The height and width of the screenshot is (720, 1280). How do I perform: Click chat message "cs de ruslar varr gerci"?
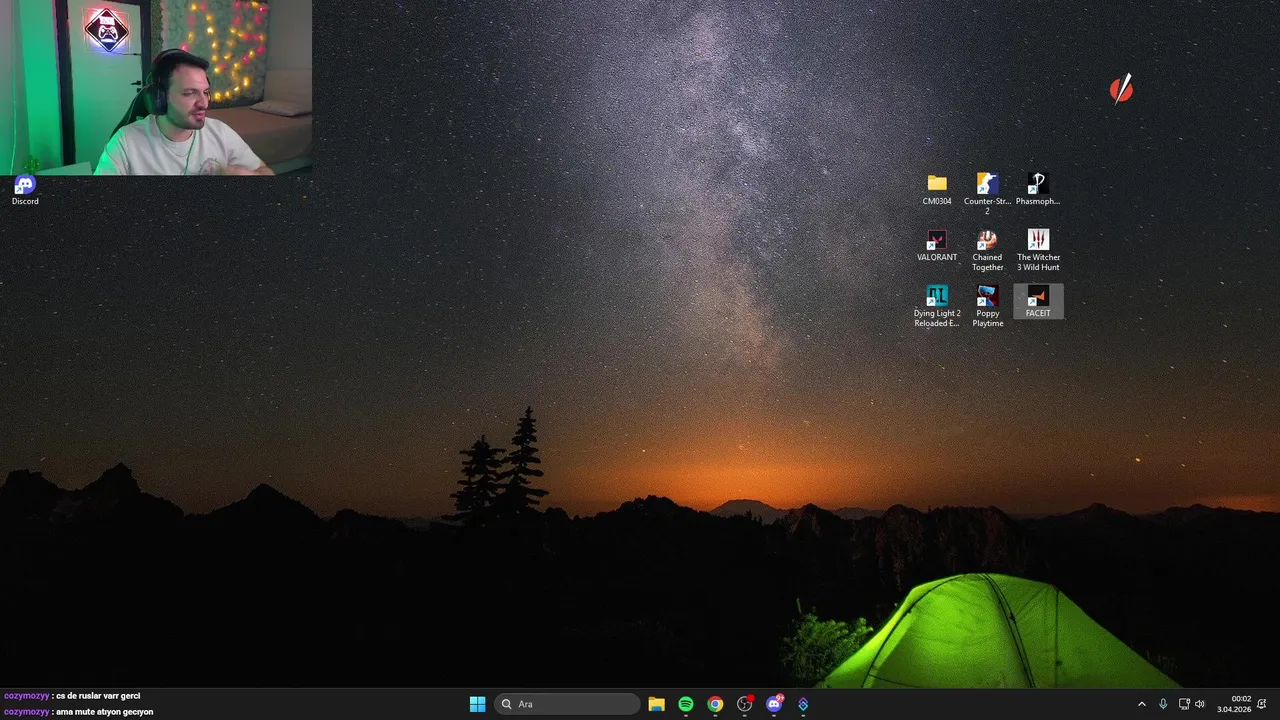(98, 696)
